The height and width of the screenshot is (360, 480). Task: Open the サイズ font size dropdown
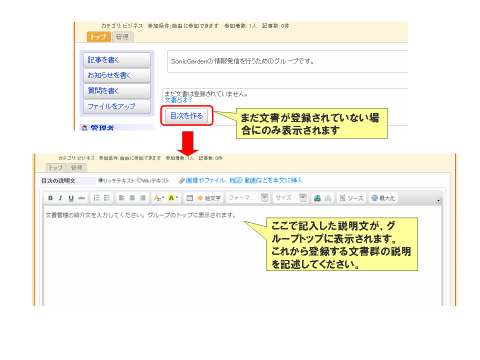click(290, 198)
